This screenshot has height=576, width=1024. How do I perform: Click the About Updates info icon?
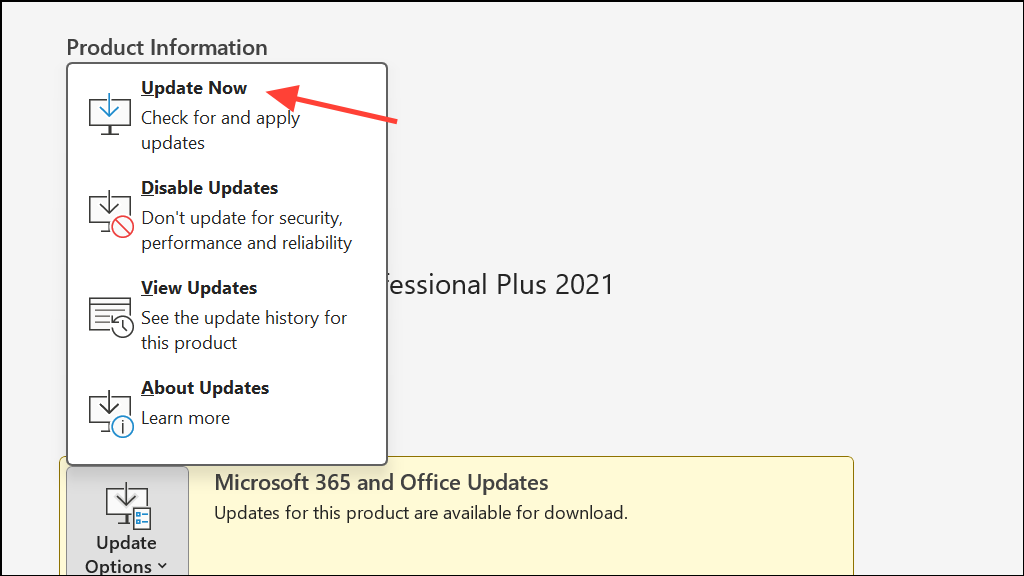pyautogui.click(x=111, y=413)
